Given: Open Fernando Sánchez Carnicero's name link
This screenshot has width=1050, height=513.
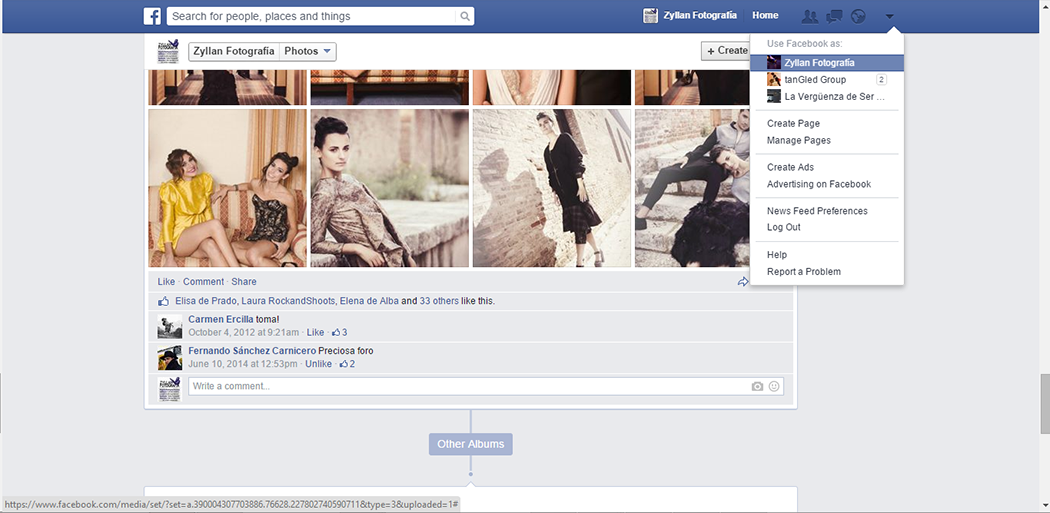Looking at the screenshot, I should [252, 351].
